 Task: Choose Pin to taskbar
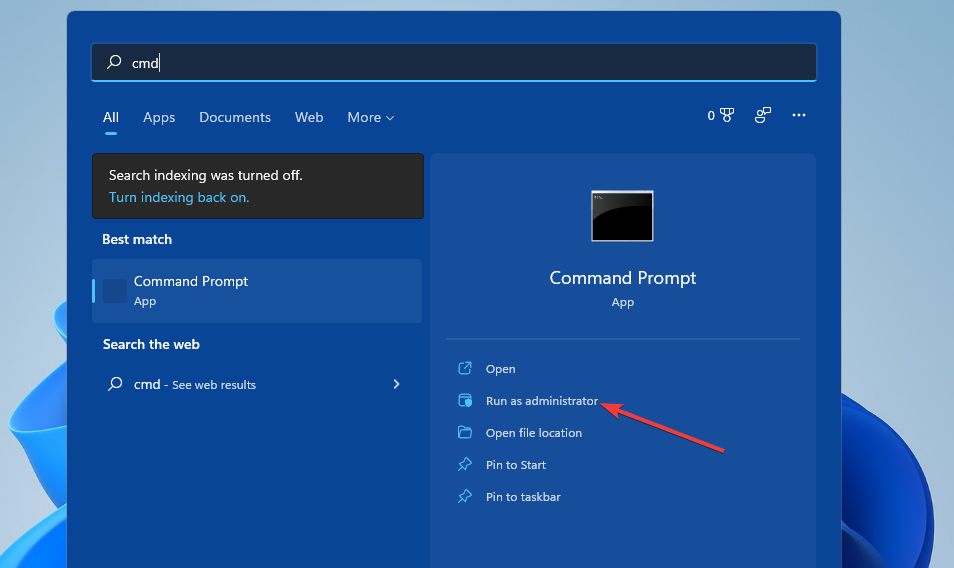(x=523, y=497)
